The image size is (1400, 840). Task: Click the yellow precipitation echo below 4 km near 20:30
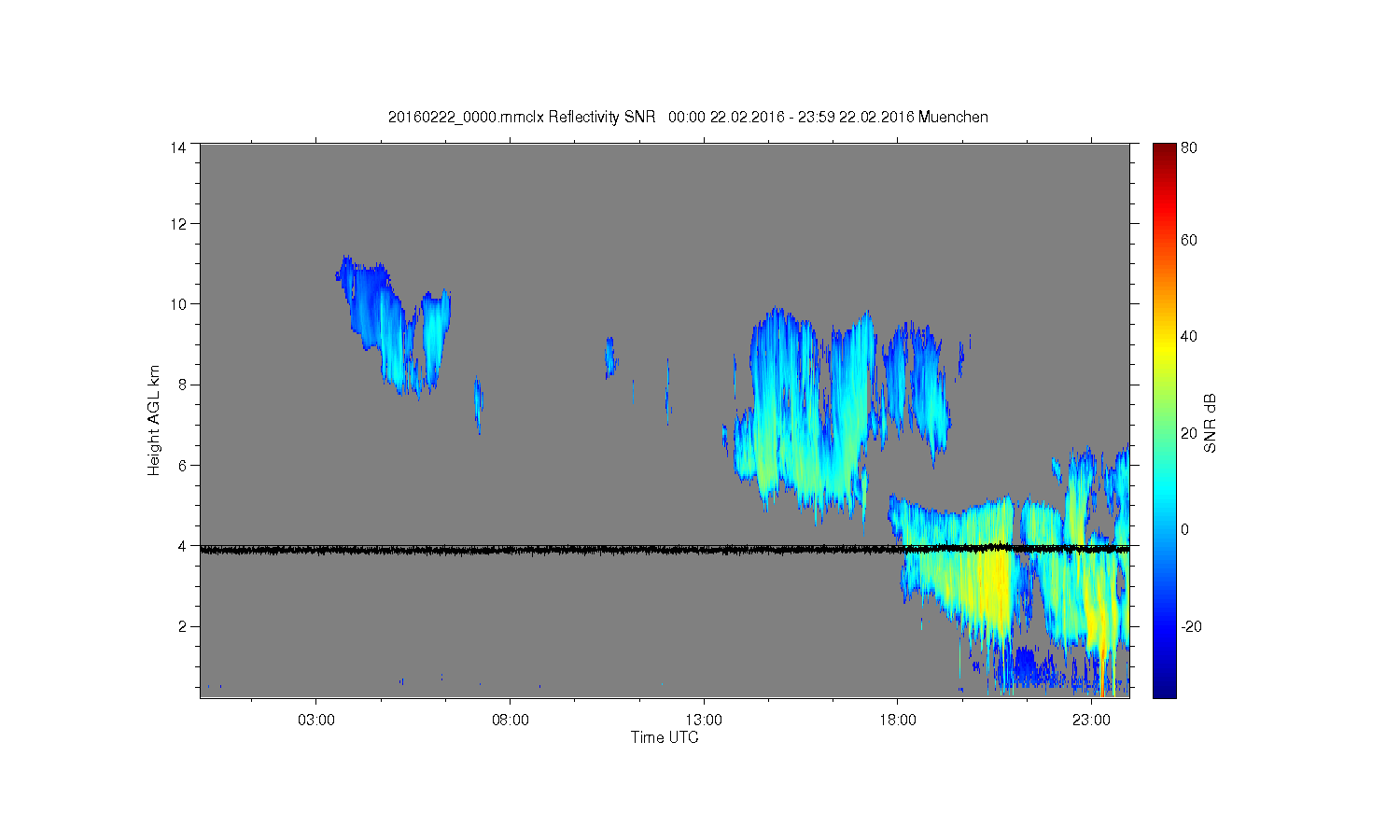[989, 588]
